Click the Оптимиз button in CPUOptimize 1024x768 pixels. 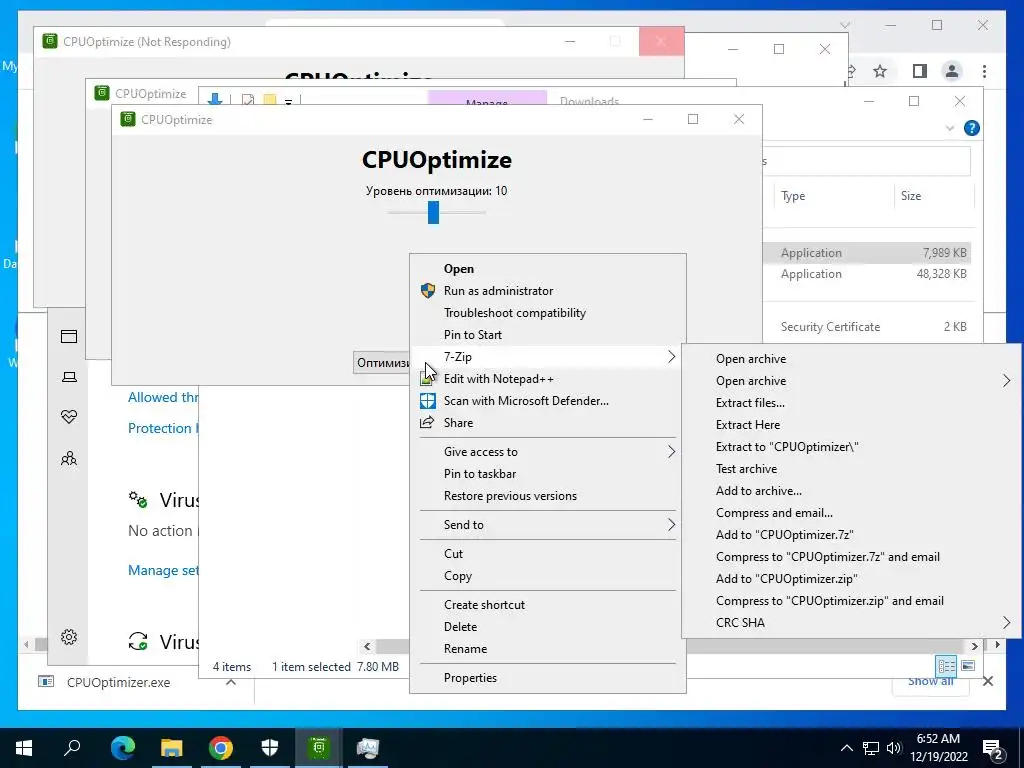383,362
